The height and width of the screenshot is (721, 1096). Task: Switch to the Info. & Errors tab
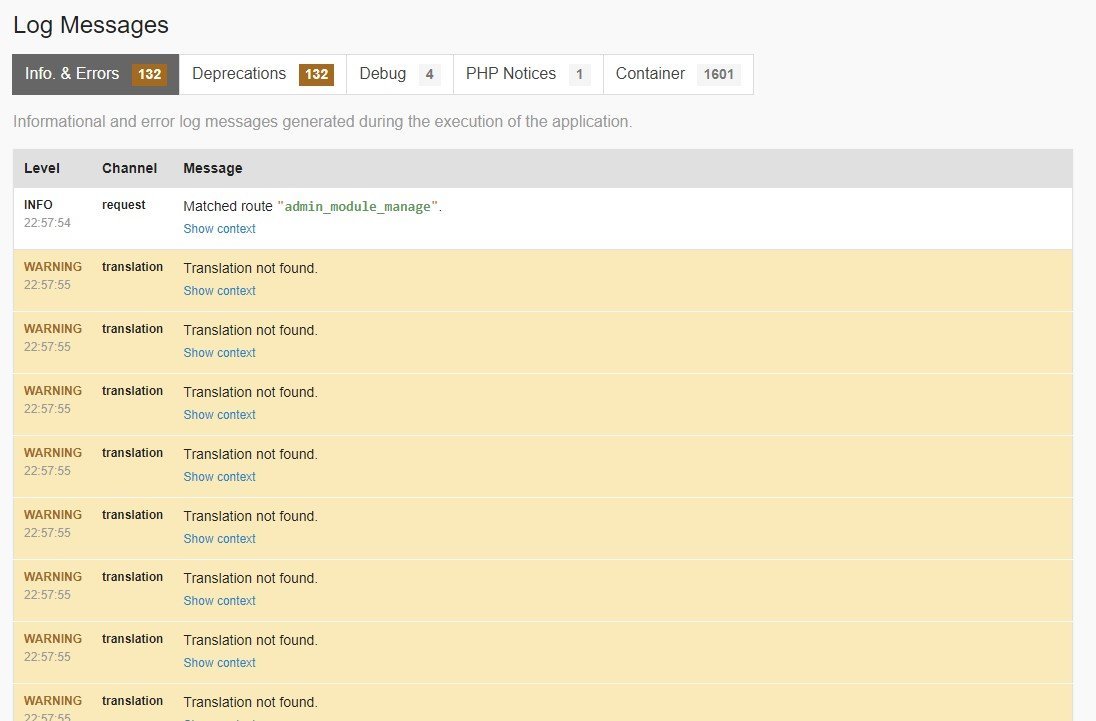pyautogui.click(x=96, y=74)
